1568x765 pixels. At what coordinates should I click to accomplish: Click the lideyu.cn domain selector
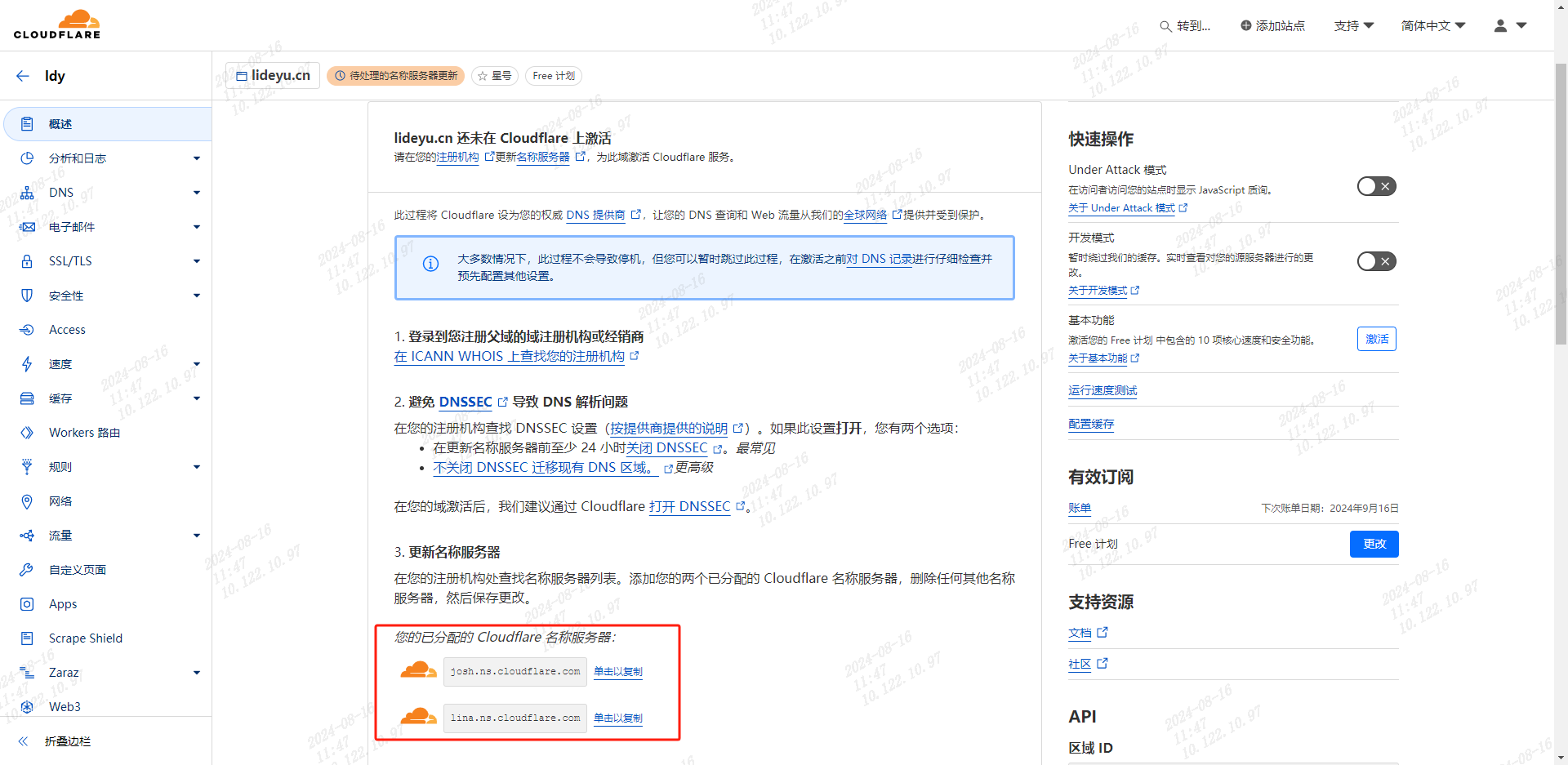point(273,76)
